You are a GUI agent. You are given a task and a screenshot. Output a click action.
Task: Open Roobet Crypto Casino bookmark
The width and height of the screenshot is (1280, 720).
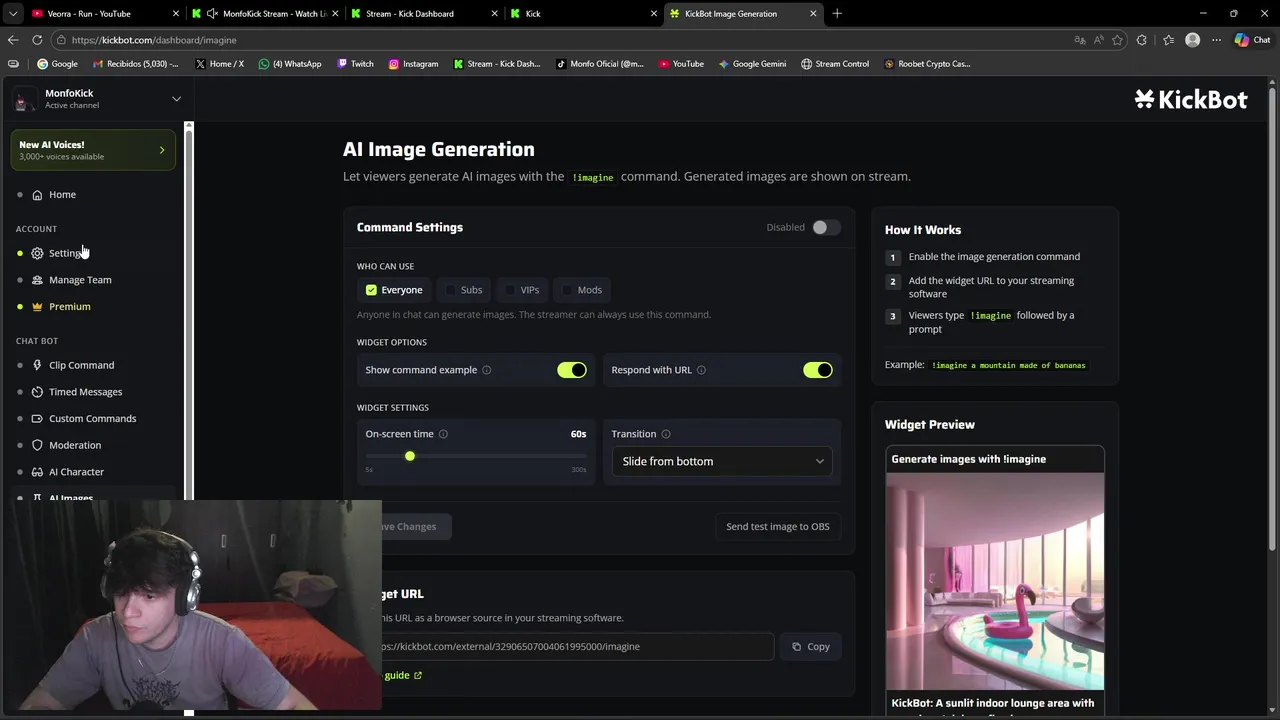[927, 64]
